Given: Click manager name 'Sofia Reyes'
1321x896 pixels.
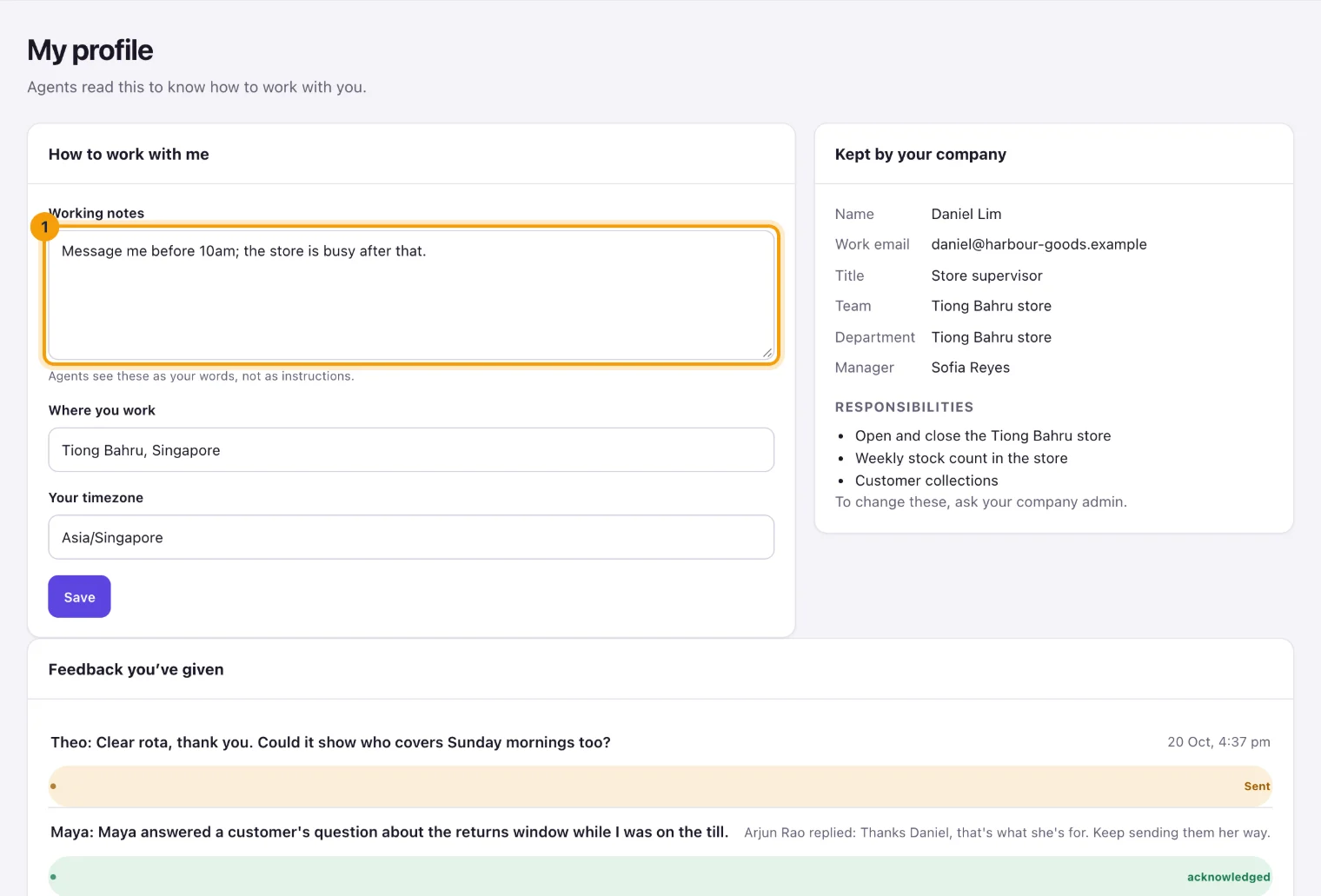Looking at the screenshot, I should click(x=970, y=368).
